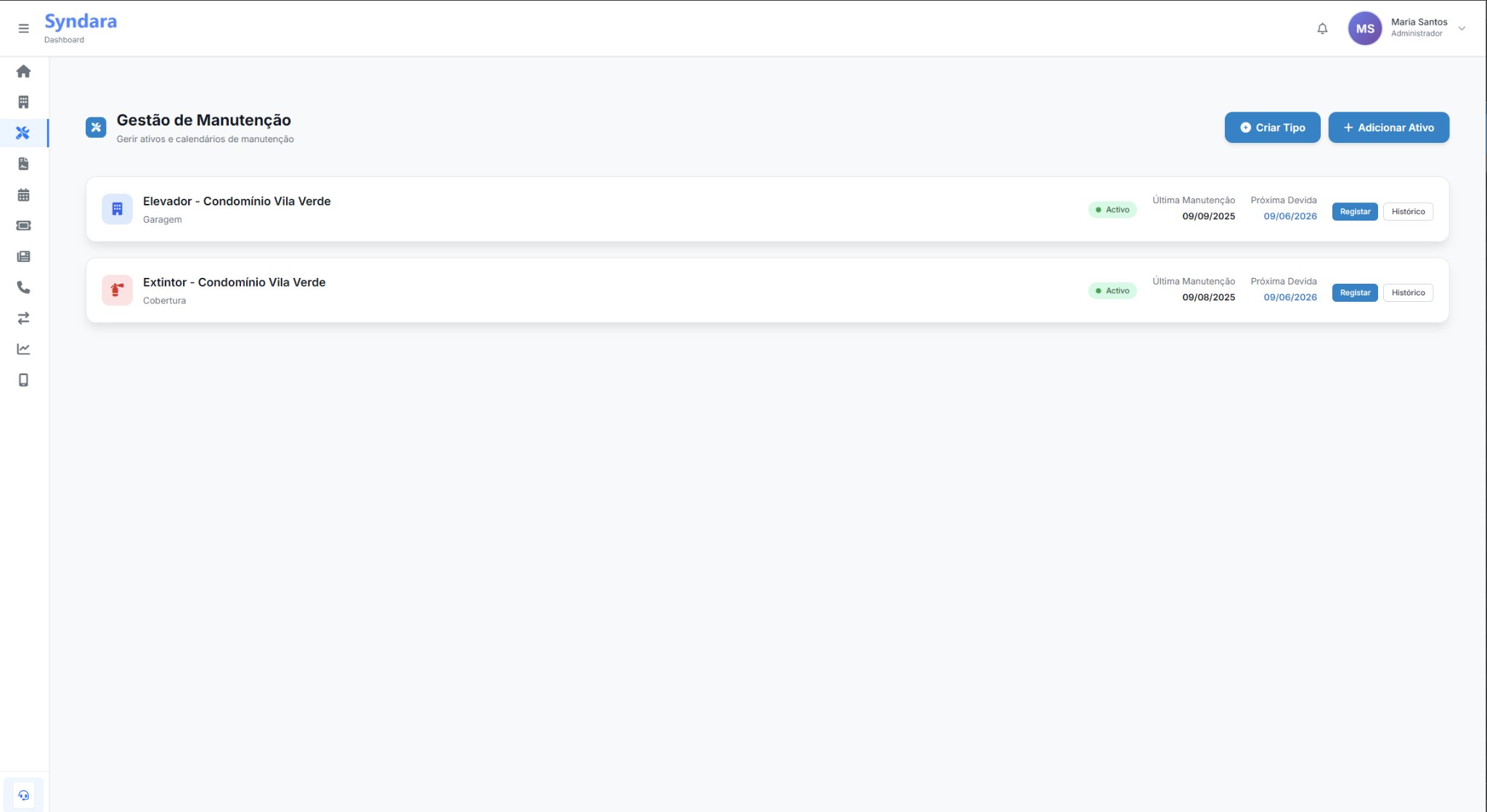1487x812 pixels.
Task: Click the analytics chart icon
Action: 23,349
